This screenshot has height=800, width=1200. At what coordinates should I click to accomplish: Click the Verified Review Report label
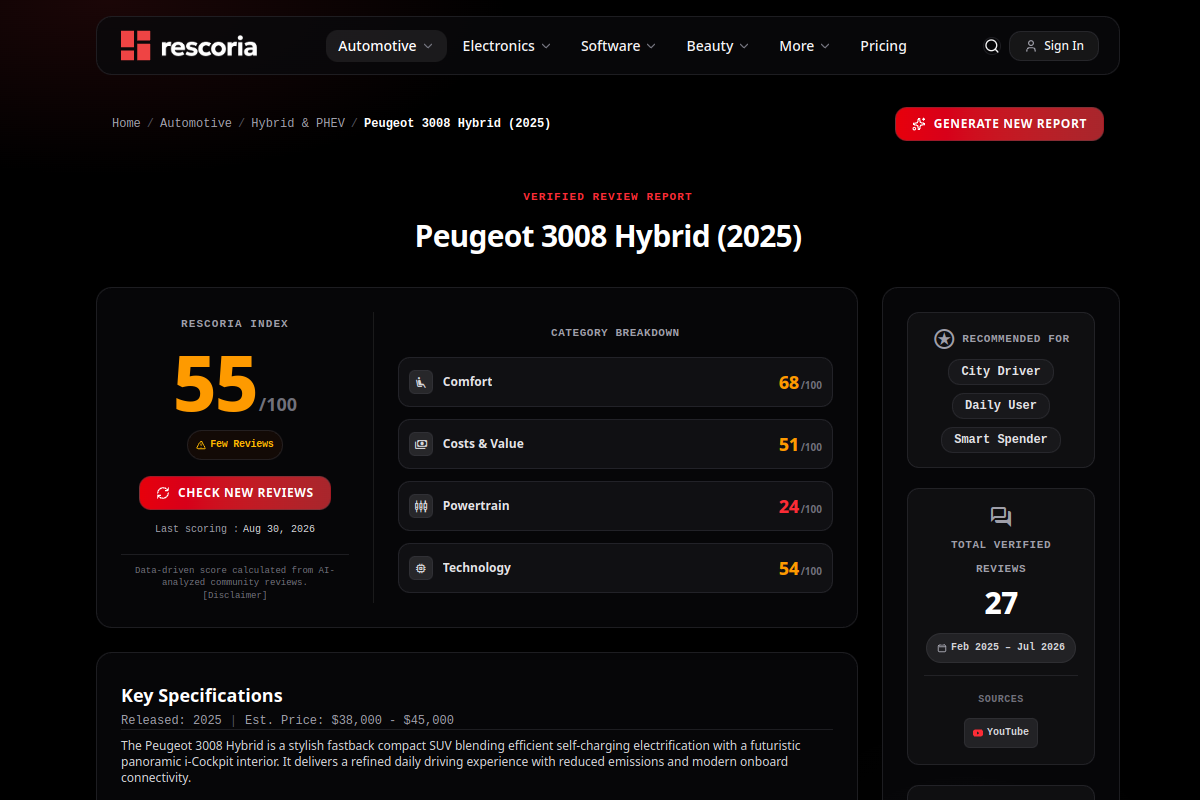click(608, 197)
